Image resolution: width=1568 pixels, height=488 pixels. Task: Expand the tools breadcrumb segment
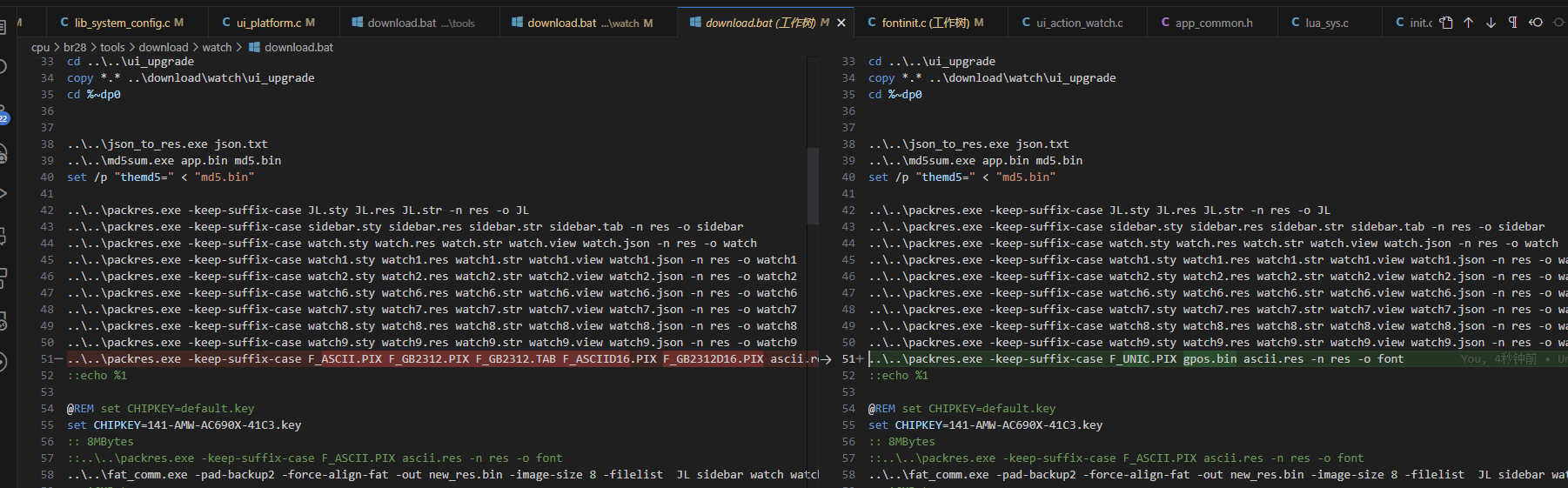pos(112,47)
